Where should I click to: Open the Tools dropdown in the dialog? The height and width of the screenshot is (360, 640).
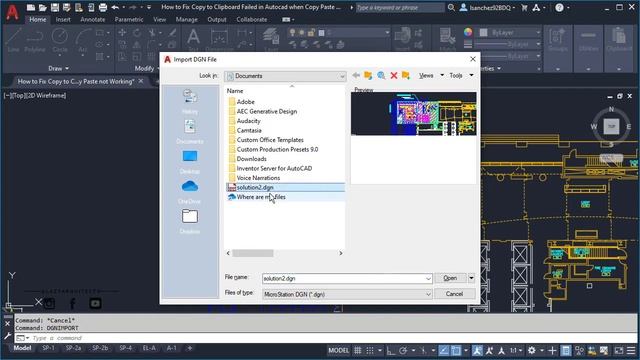click(461, 76)
